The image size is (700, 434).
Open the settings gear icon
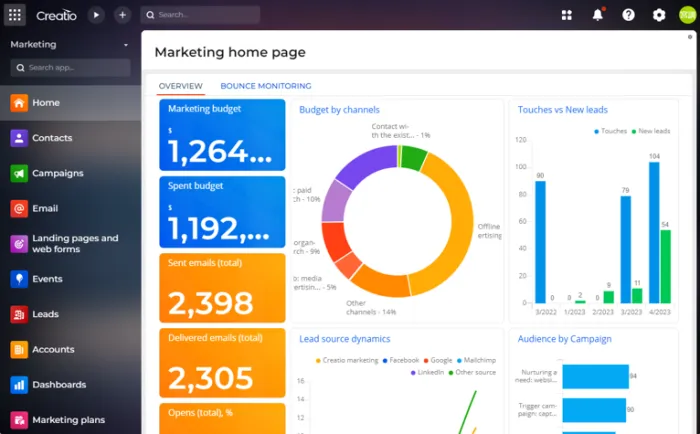[x=659, y=15]
